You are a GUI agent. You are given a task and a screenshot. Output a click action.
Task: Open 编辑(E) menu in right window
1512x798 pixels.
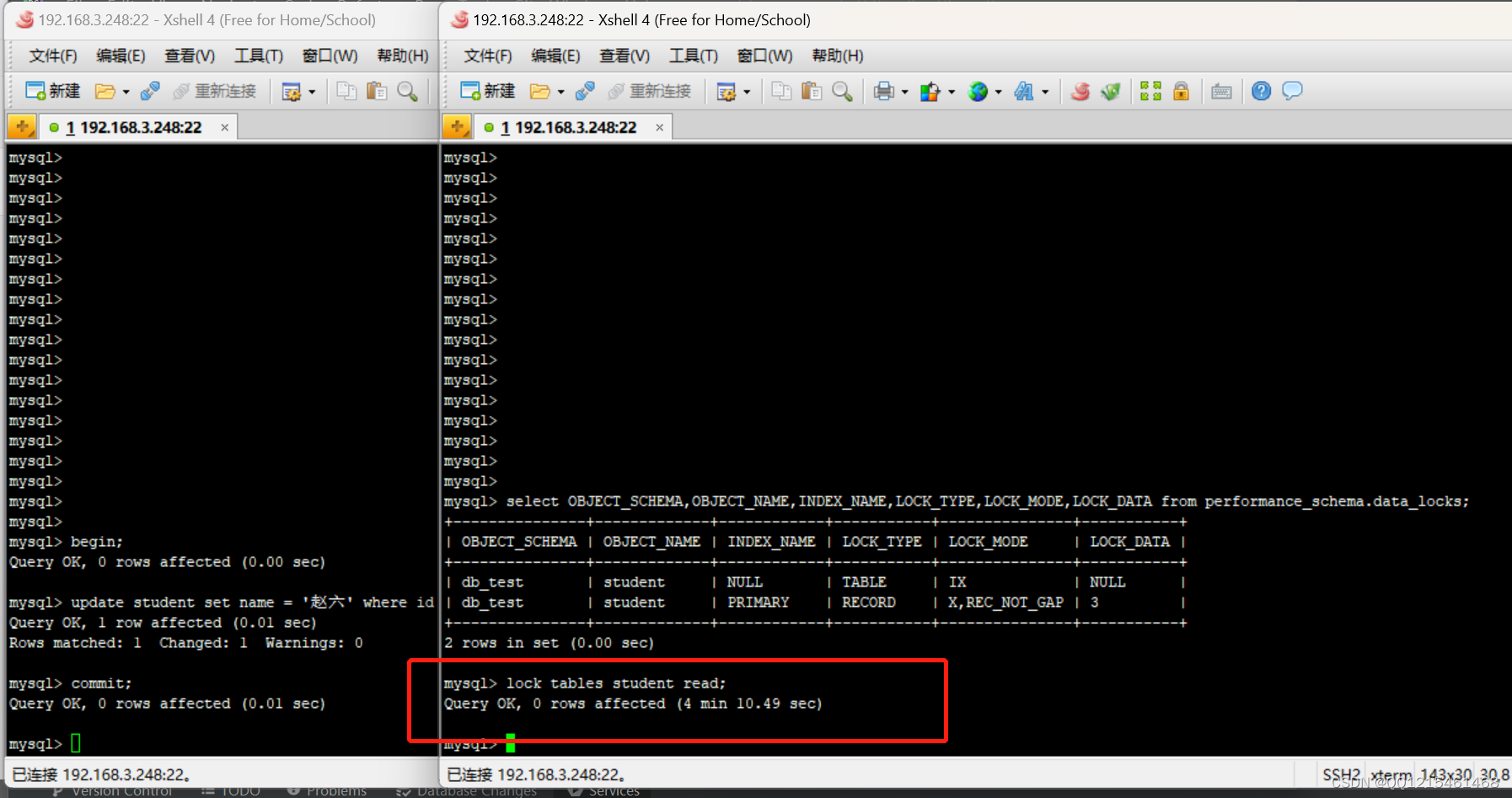pyautogui.click(x=555, y=56)
